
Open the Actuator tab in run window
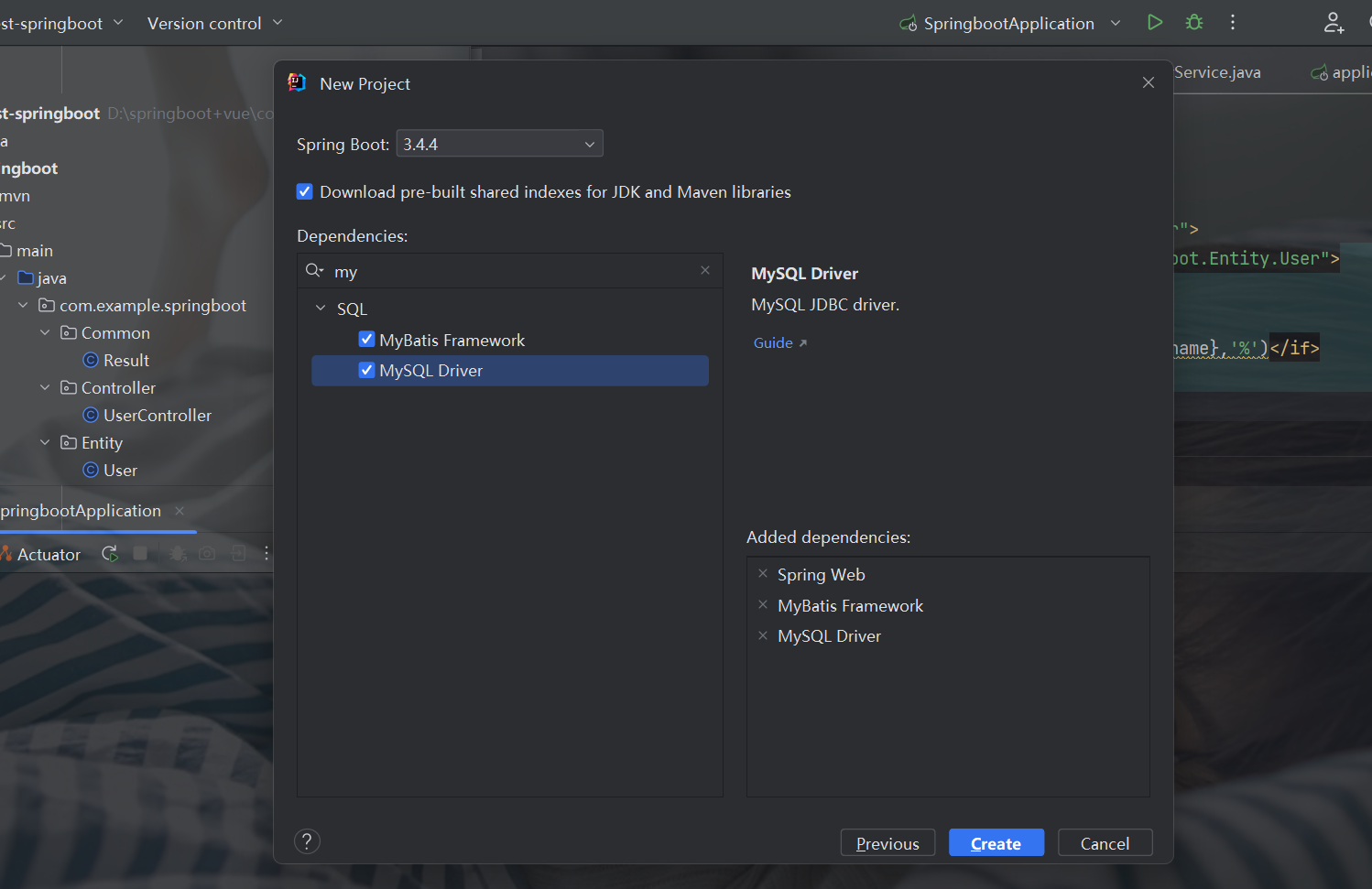click(40, 554)
